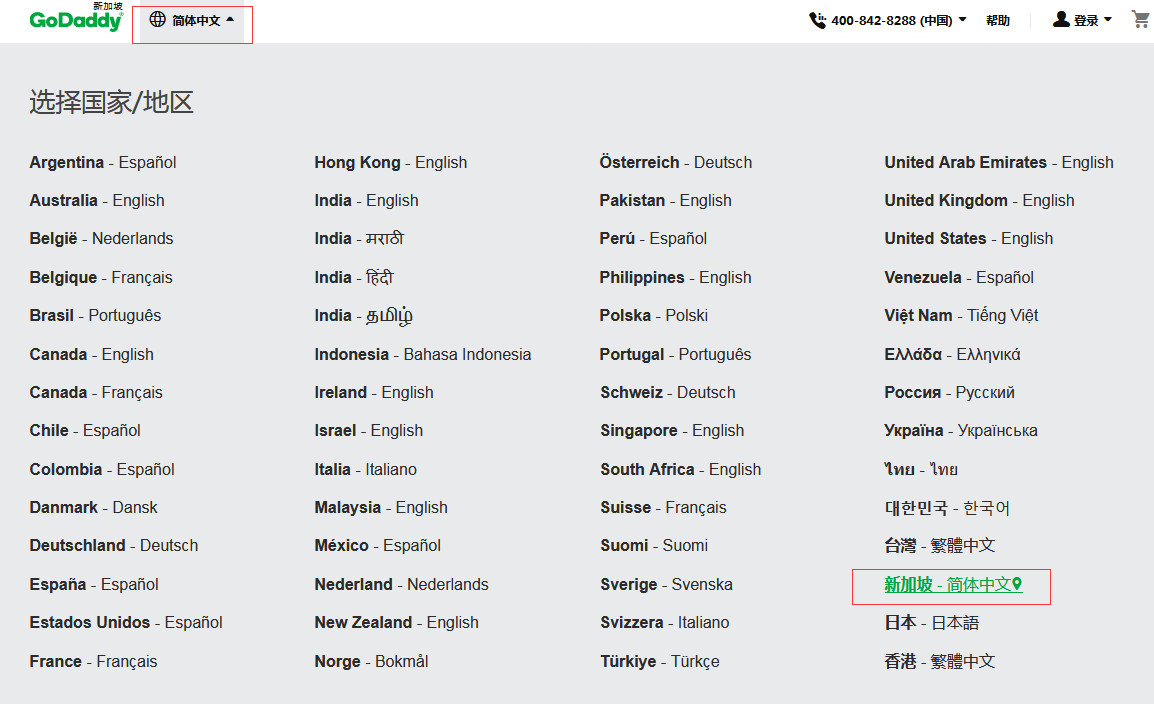This screenshot has height=704, width=1154.
Task: Click the user account icon
Action: [x=1061, y=19]
